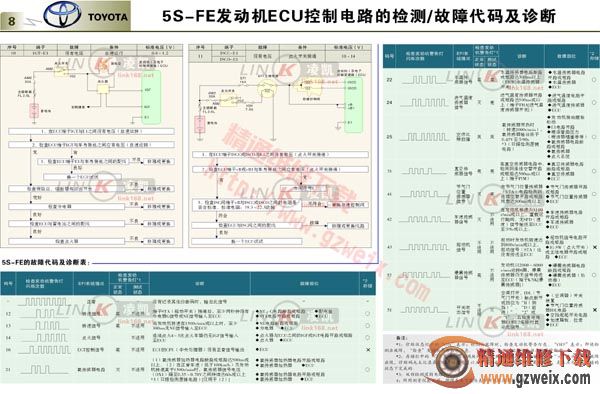The height and width of the screenshot is (394, 600).
Task: Click the pulse waveform for code 25
Action: click(x=425, y=137)
